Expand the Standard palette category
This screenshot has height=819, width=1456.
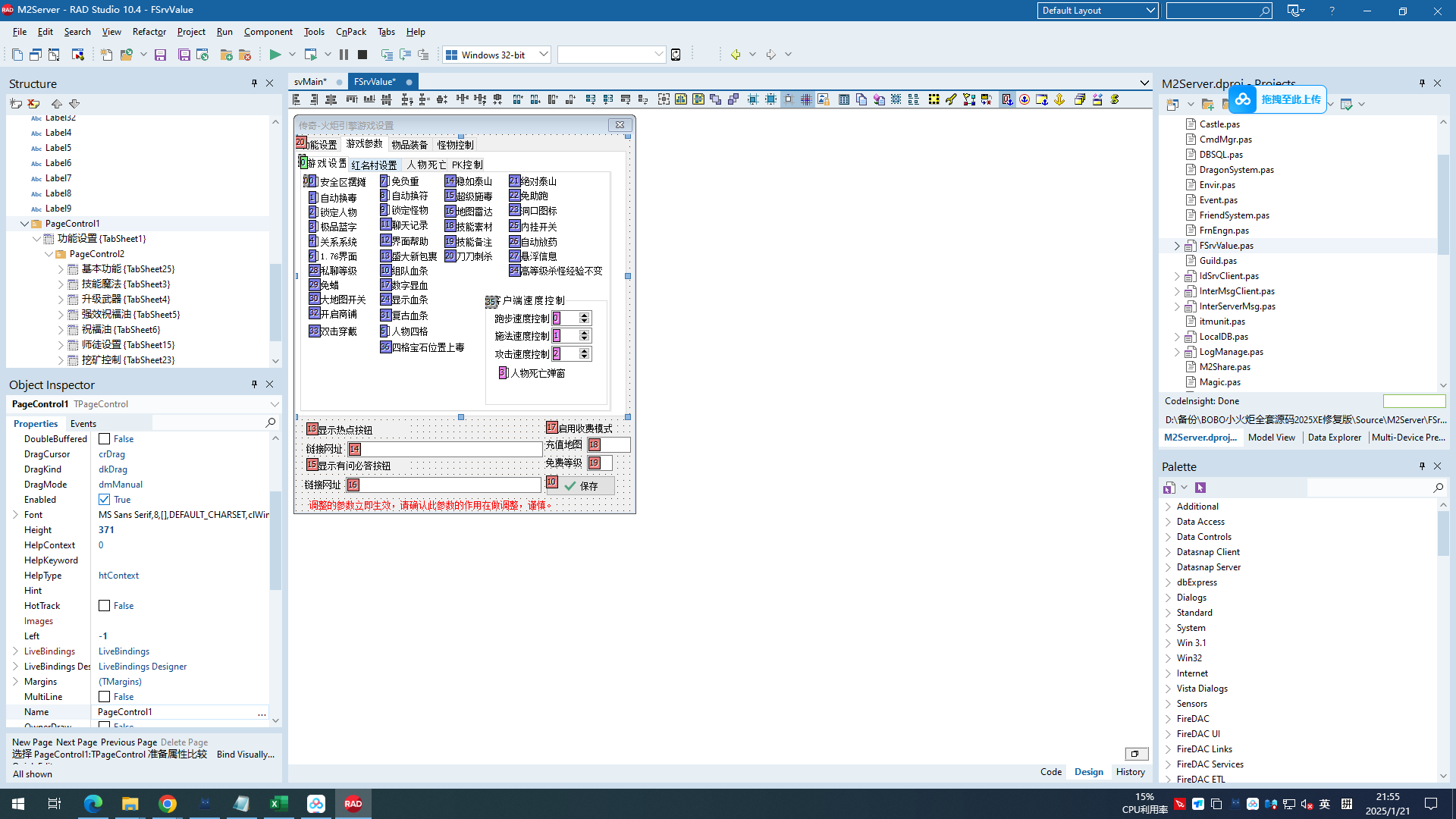point(1169,613)
